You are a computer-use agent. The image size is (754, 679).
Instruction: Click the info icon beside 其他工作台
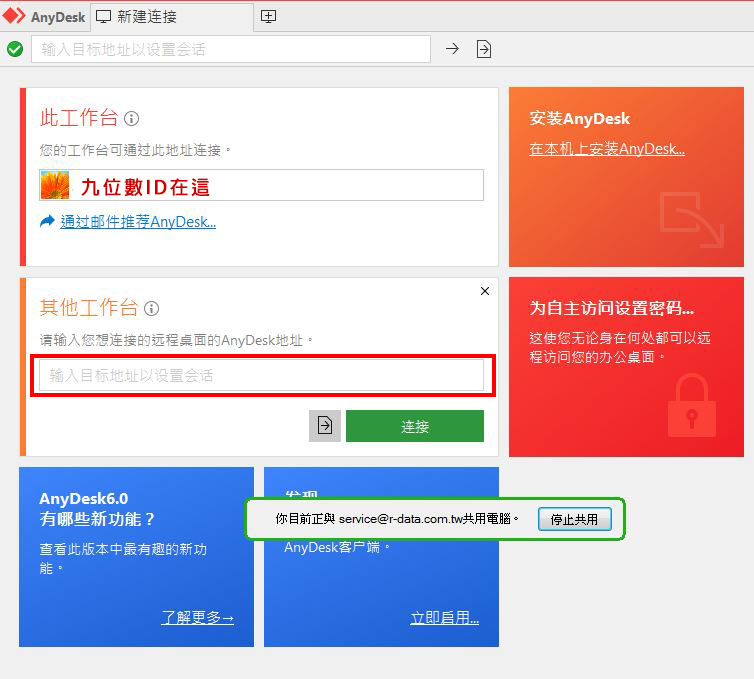(x=151, y=308)
